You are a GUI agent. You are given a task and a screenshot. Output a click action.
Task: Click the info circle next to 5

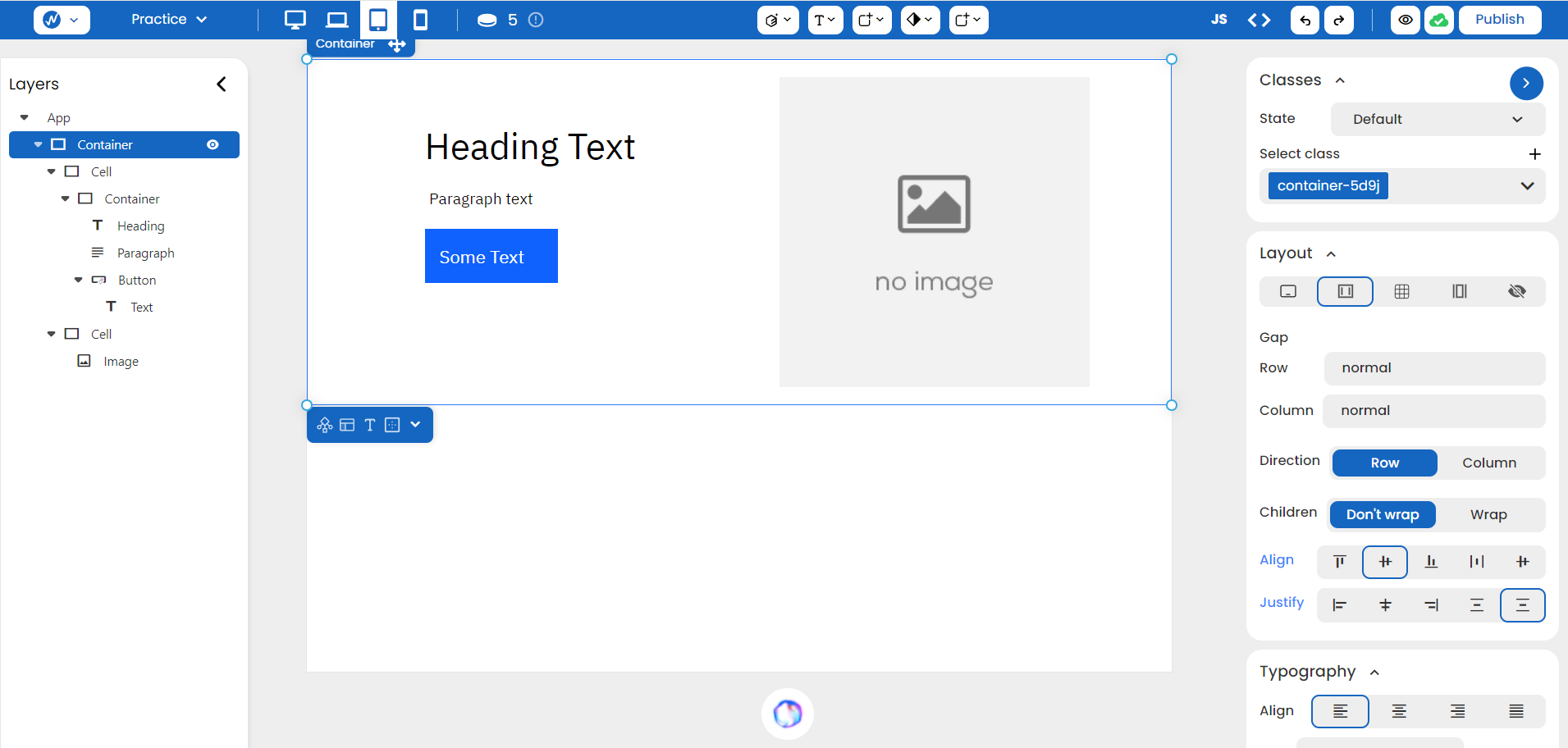point(536,20)
